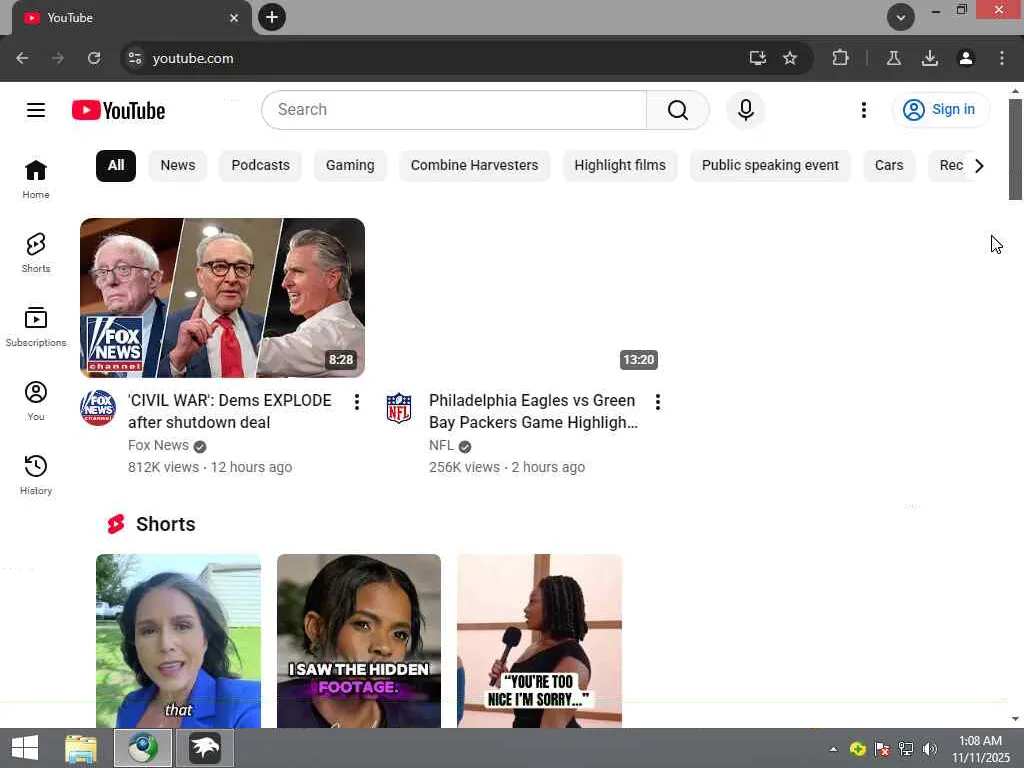
Task: Open the YouTube hamburger guide menu
Action: (36, 110)
